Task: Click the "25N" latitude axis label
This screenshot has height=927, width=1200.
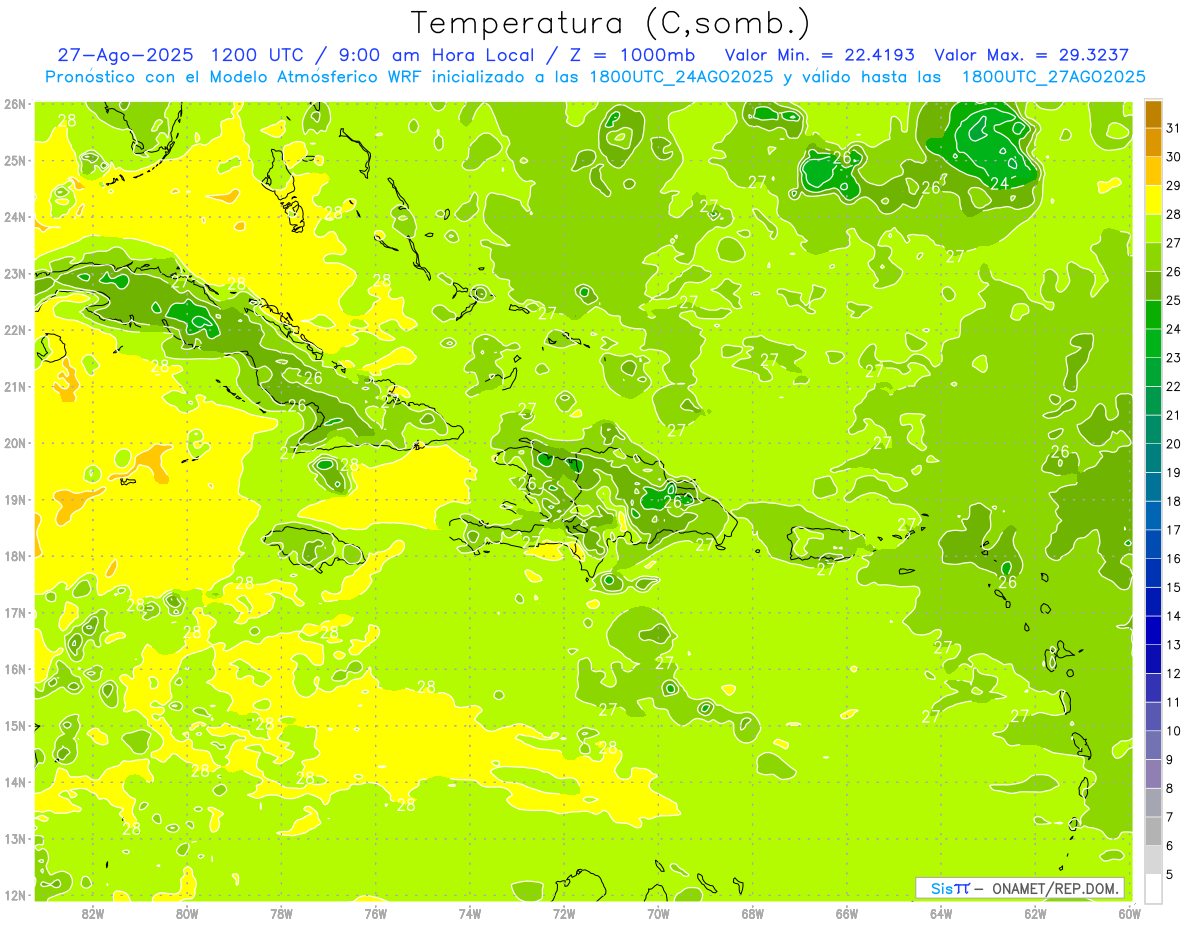Action: [15, 161]
